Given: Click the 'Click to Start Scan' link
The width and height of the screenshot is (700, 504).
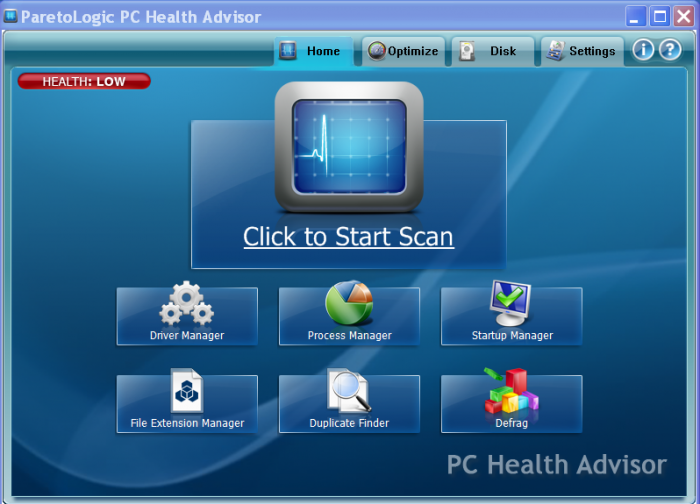Looking at the screenshot, I should pos(349,237).
